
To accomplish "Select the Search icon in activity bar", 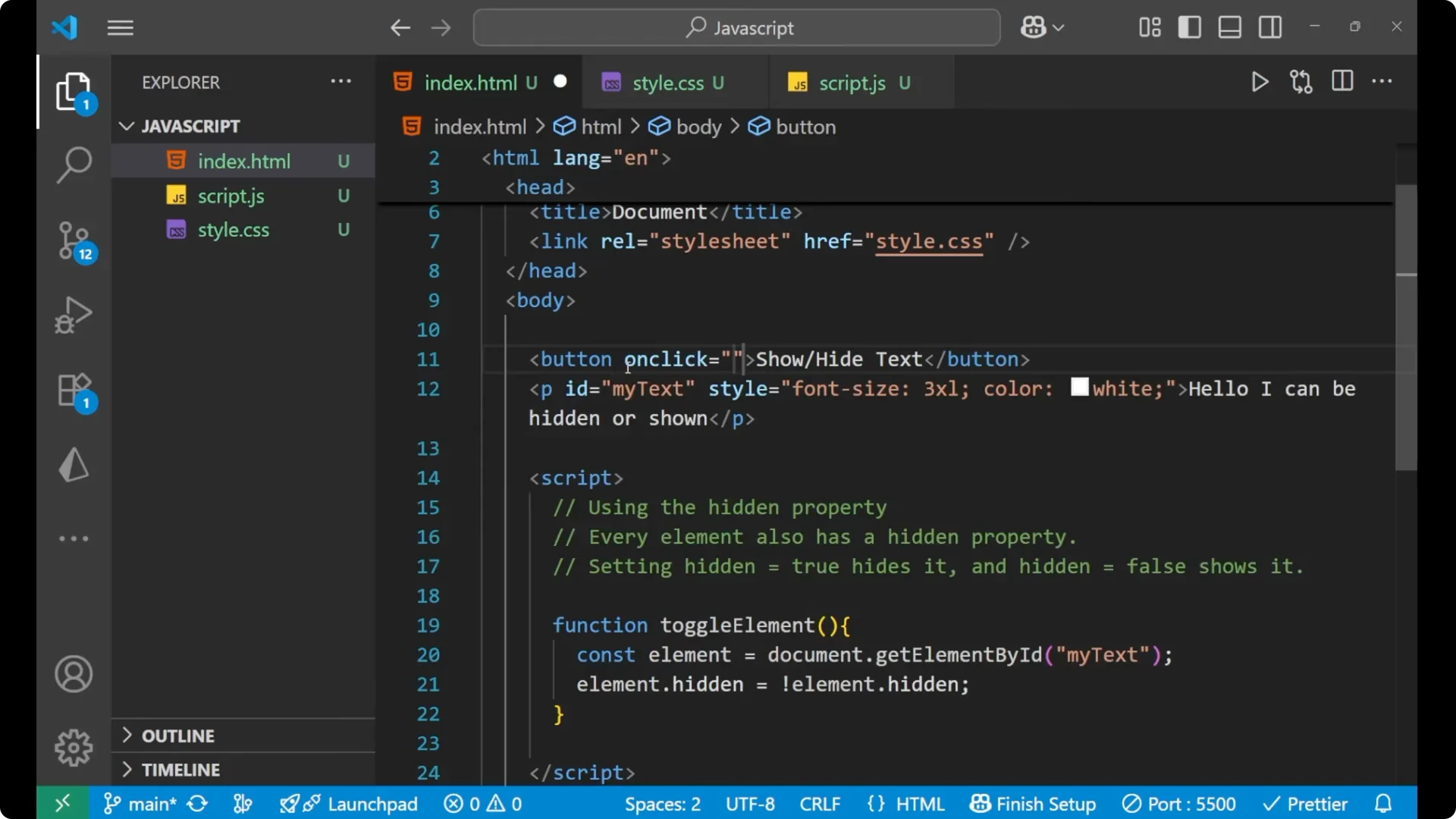I will tap(74, 165).
